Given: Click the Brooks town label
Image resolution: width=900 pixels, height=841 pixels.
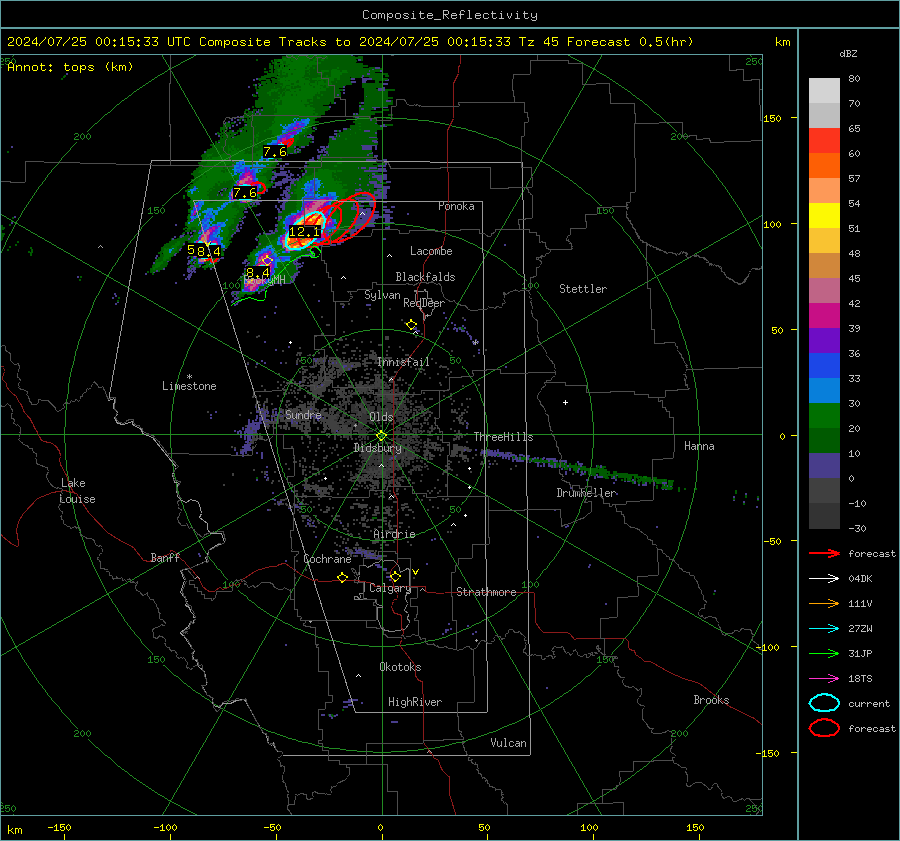Looking at the screenshot, I should 711,700.
